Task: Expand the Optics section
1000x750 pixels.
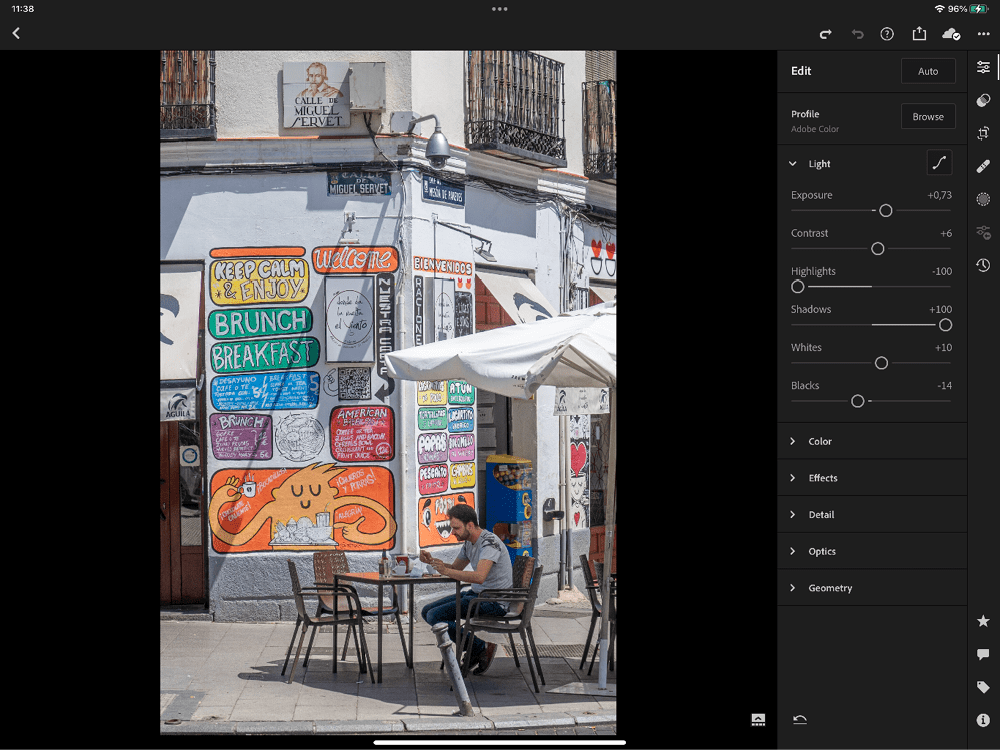Action: click(872, 551)
